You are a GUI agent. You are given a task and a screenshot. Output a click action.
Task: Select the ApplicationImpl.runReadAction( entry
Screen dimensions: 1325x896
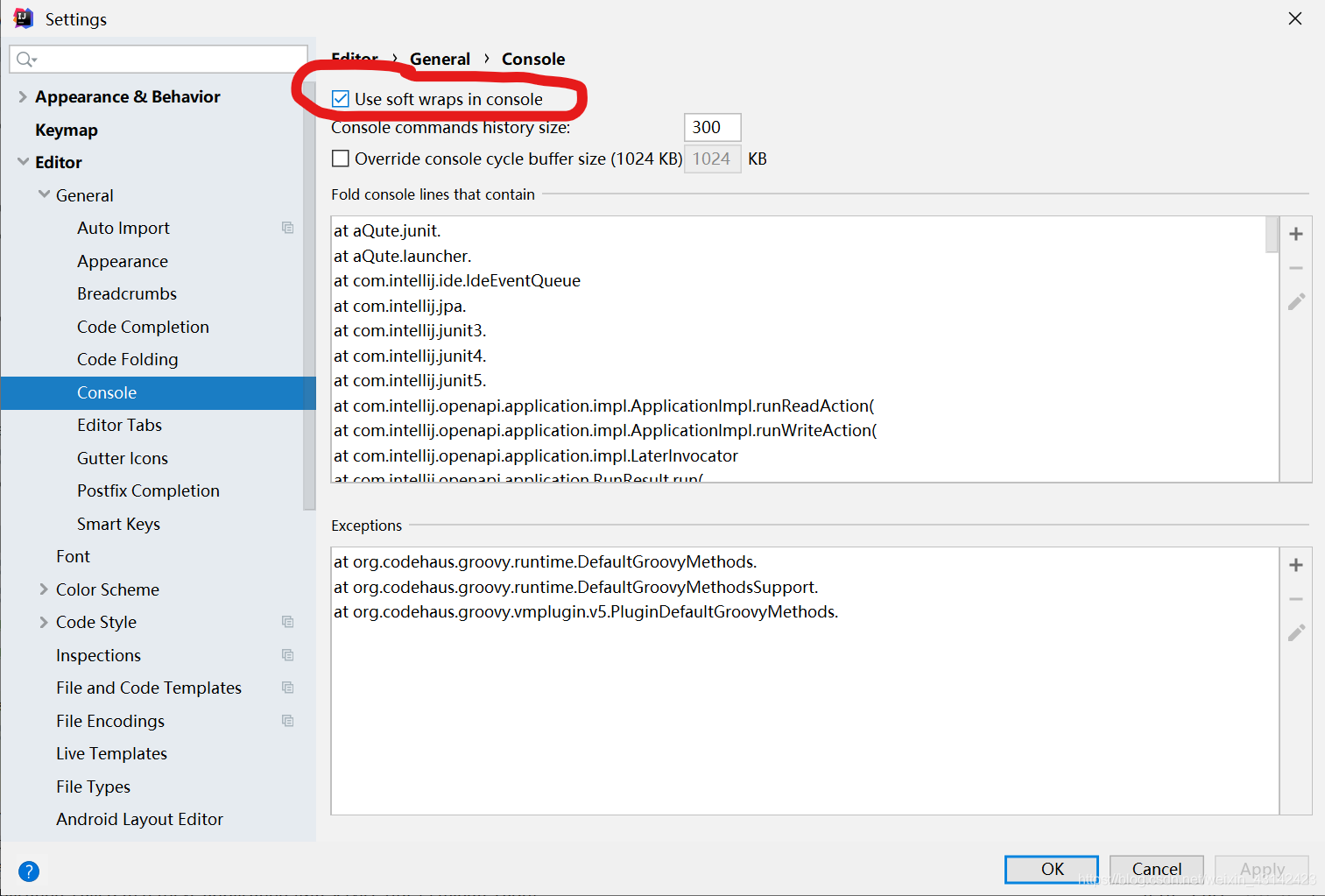coord(604,406)
